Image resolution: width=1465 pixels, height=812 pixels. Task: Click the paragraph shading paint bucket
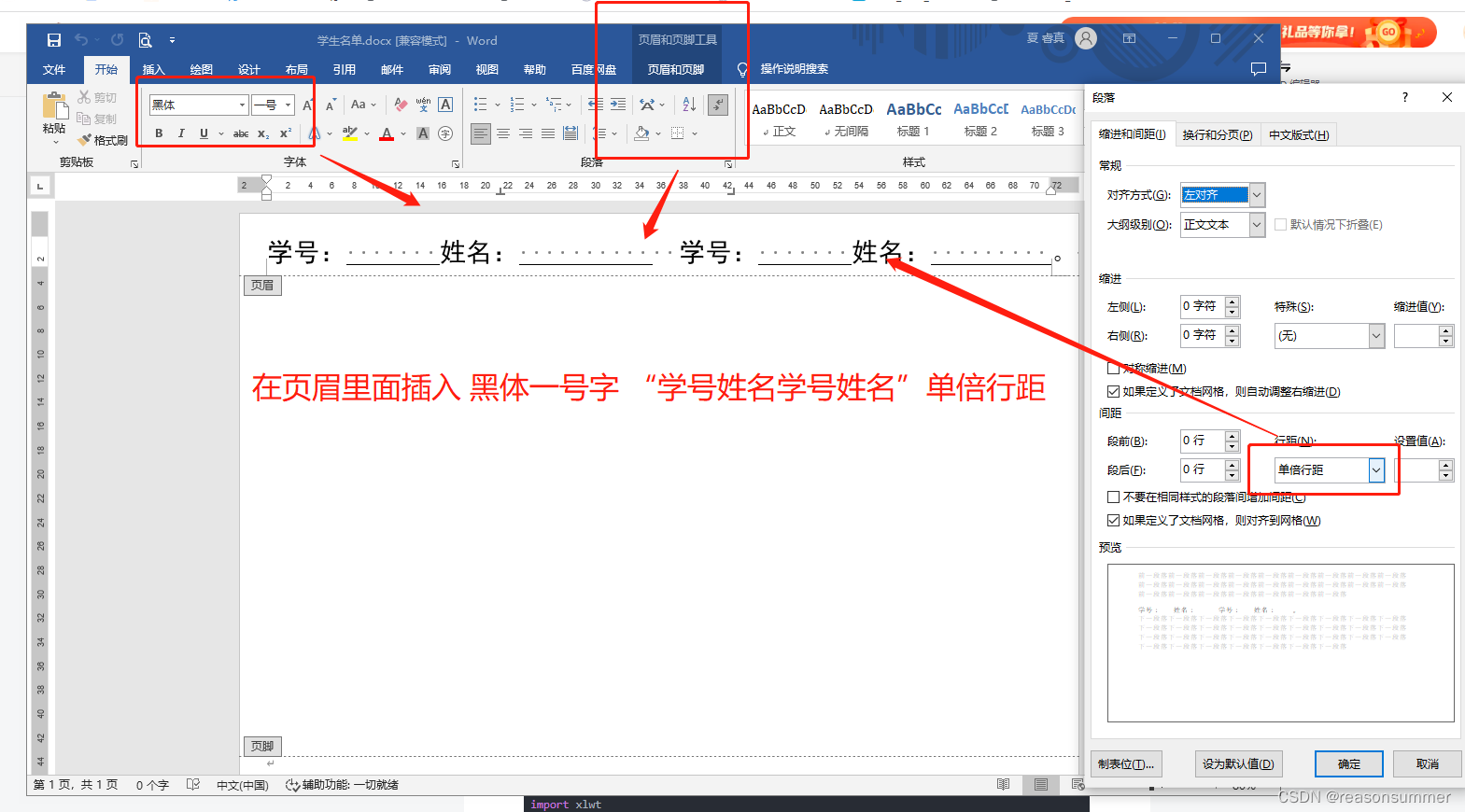coord(641,133)
